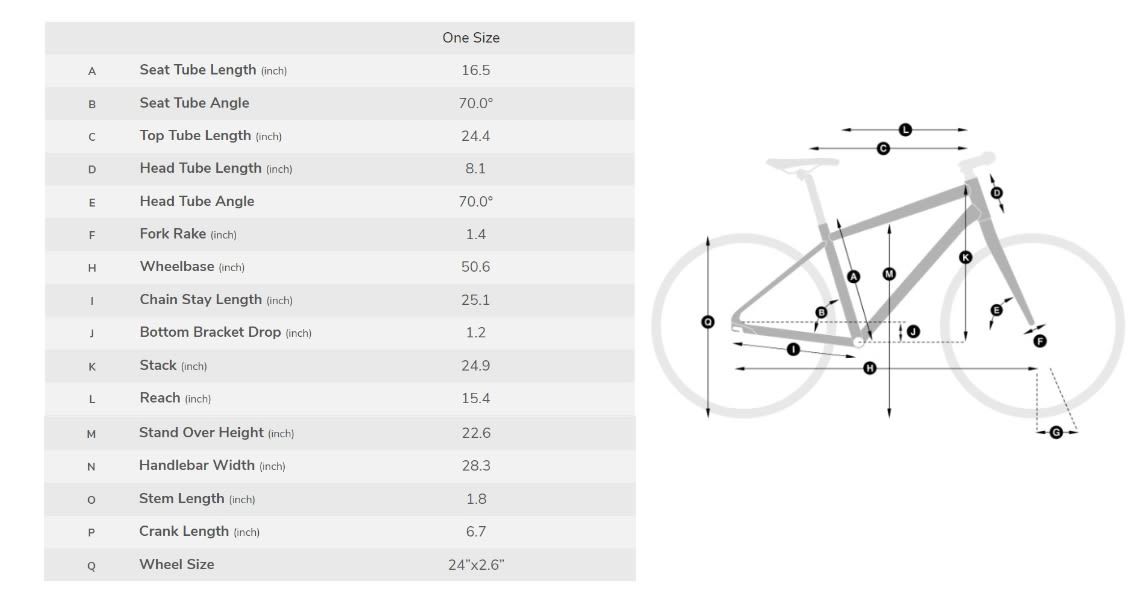This screenshot has height=600, width=1140.
Task: Click the J bottom bracket drop marker
Action: (x=914, y=332)
